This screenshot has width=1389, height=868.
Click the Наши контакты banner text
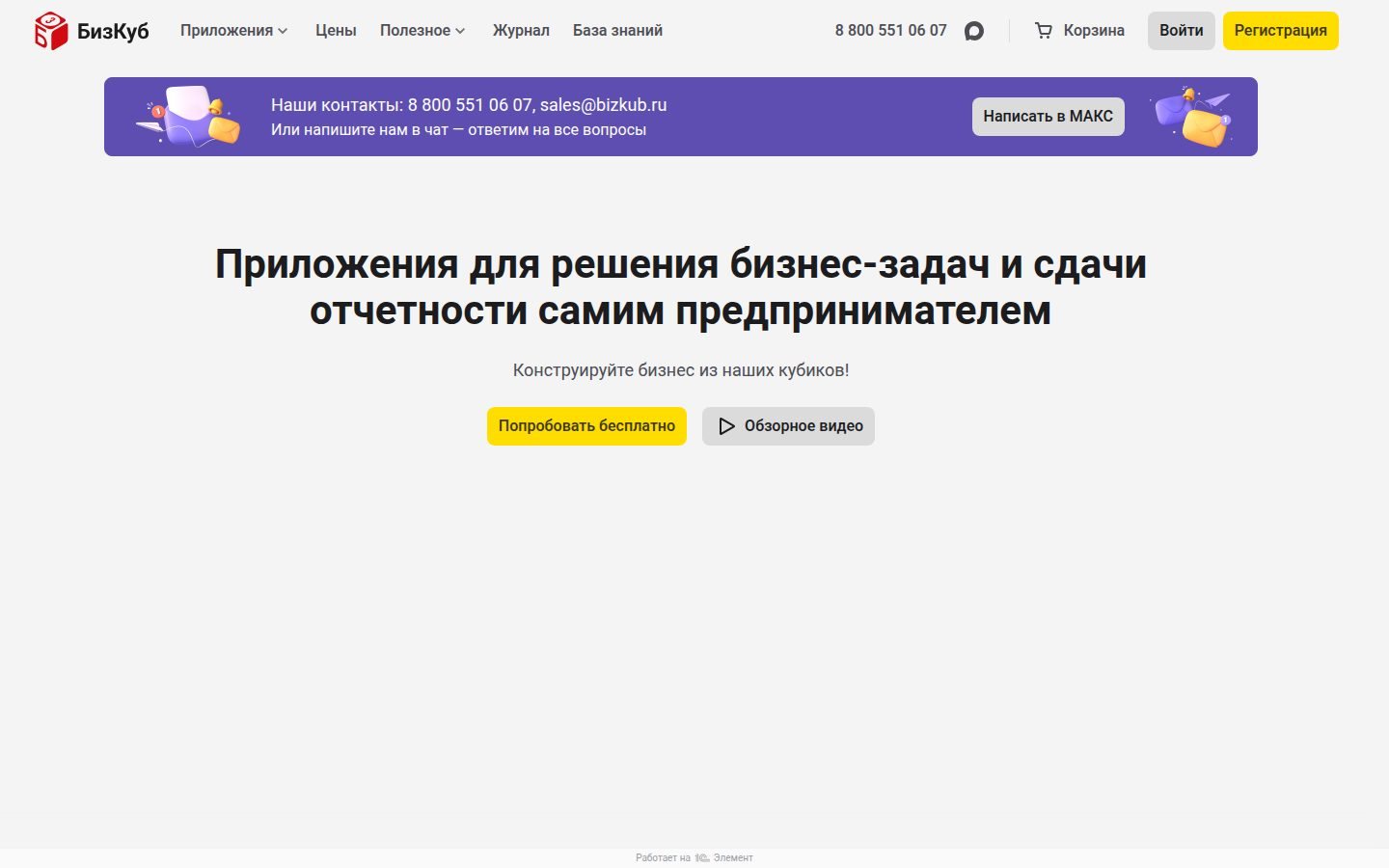[x=469, y=105]
